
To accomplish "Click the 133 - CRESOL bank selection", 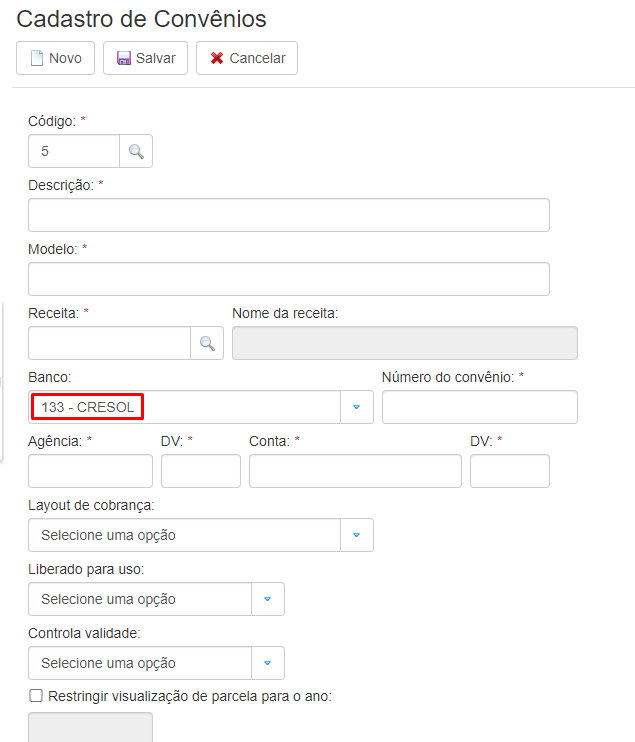I will (88, 407).
